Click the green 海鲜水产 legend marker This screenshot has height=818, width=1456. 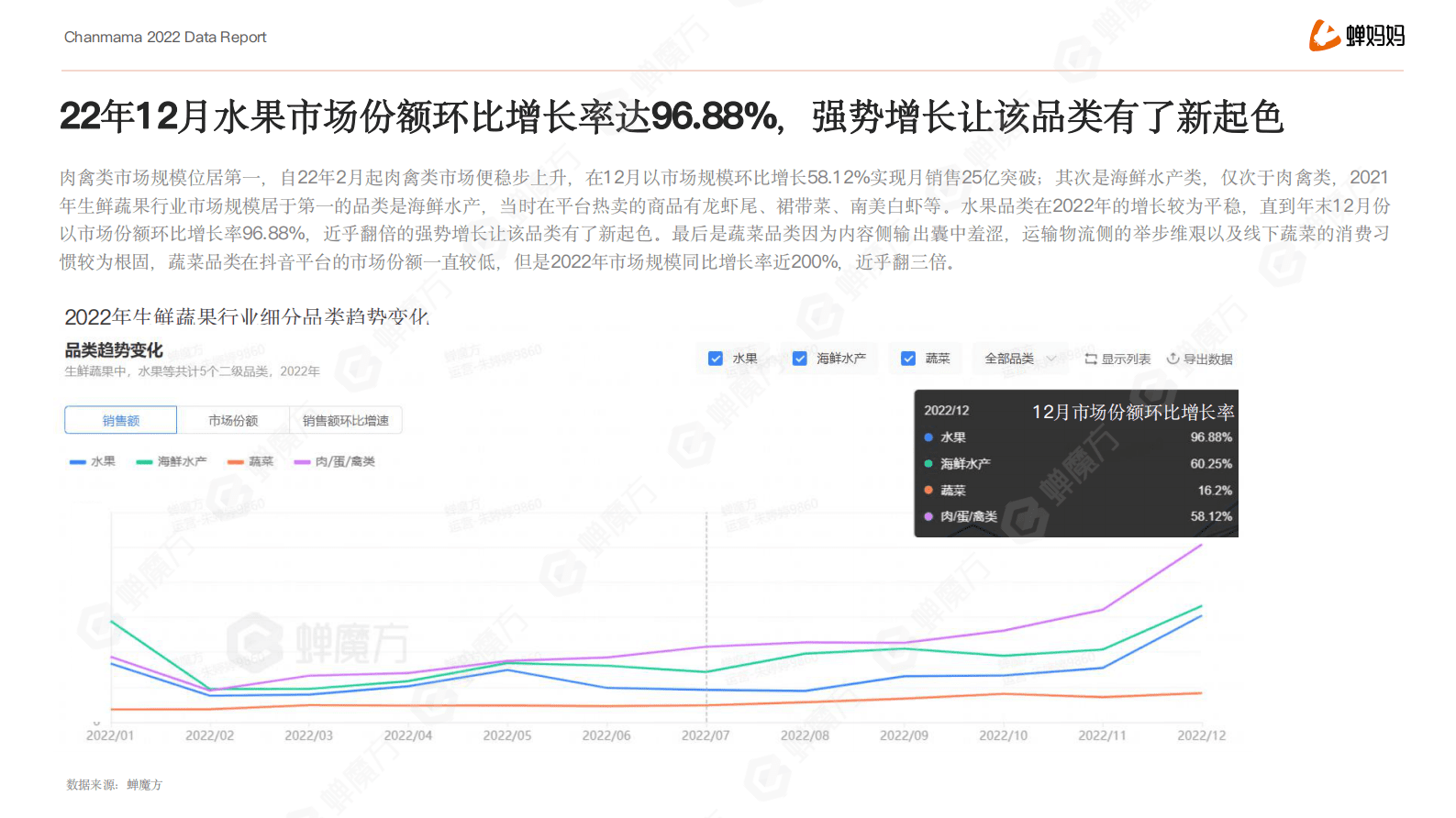pyautogui.click(x=144, y=462)
